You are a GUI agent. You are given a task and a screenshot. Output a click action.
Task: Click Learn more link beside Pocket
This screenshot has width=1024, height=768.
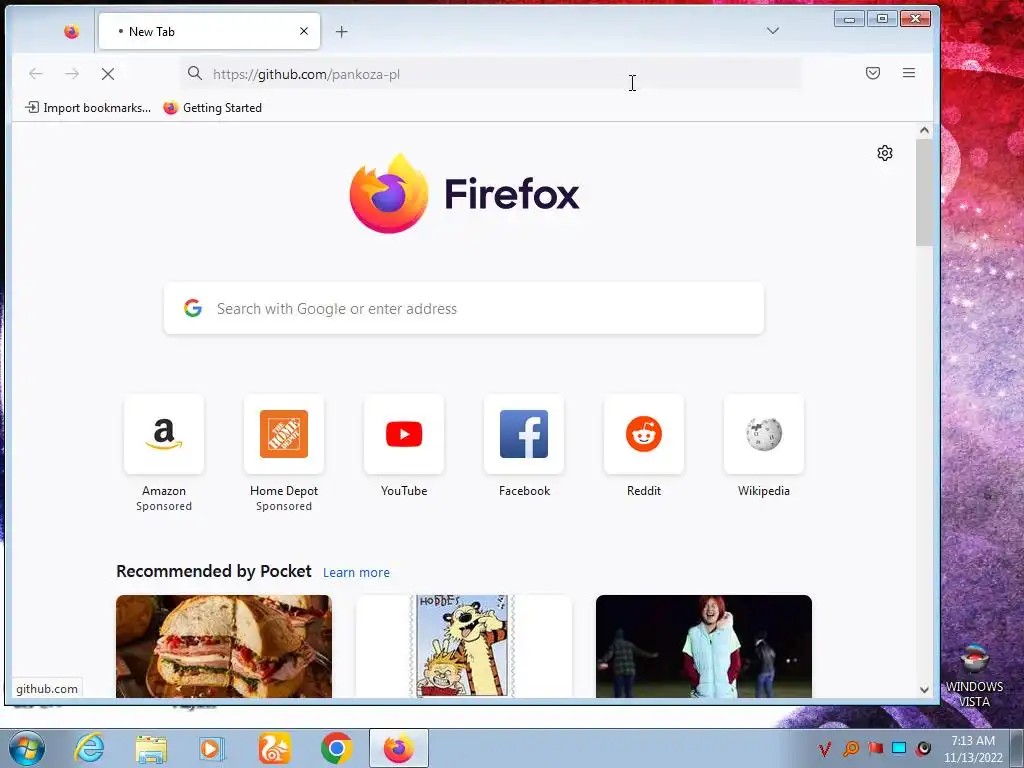point(356,573)
